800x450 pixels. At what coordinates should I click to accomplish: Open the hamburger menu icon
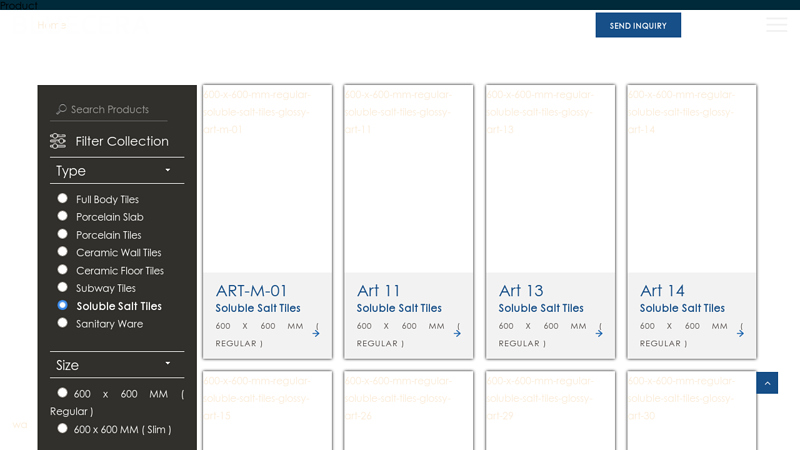point(776,25)
